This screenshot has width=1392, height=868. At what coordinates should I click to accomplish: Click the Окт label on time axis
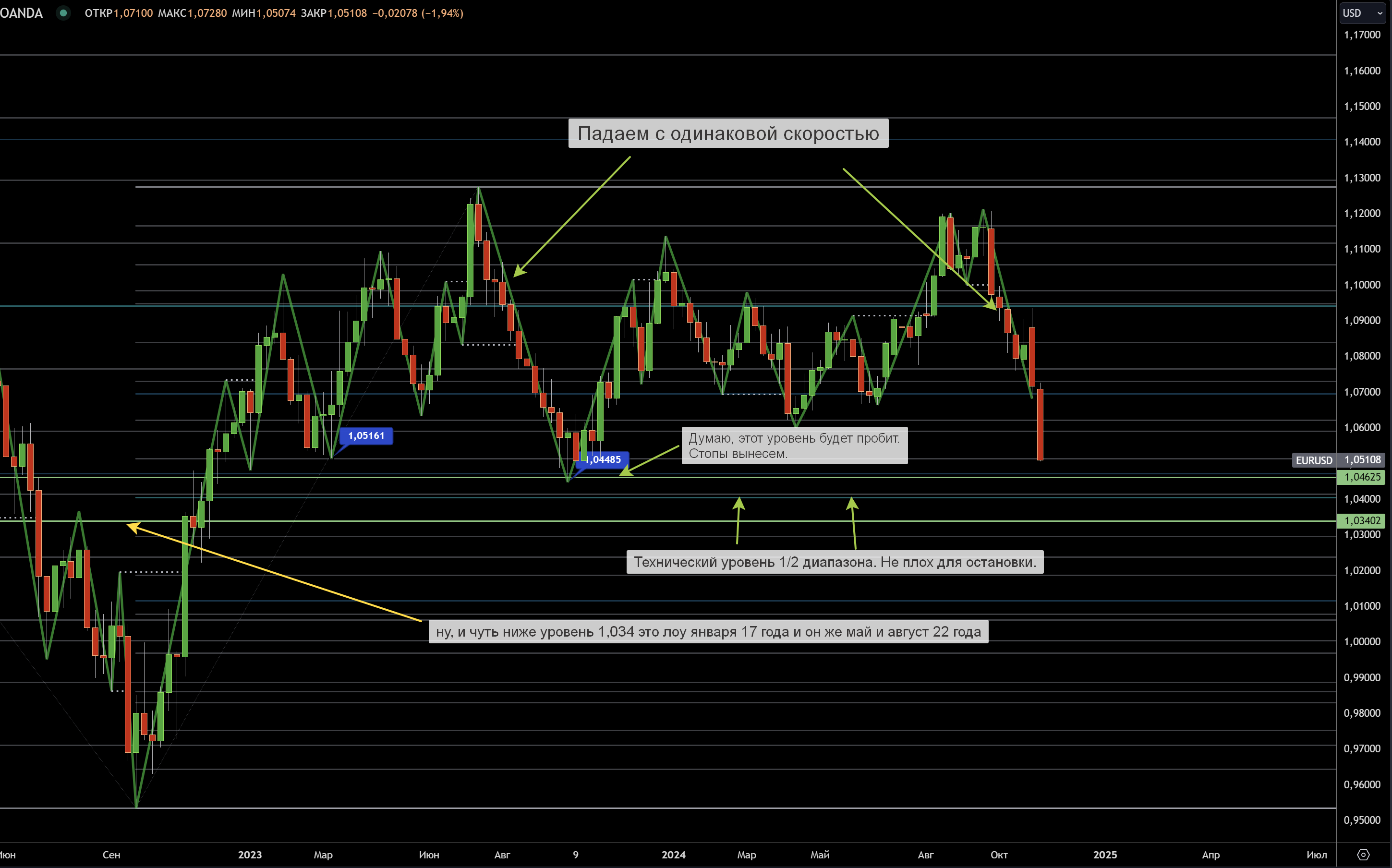pos(999,855)
